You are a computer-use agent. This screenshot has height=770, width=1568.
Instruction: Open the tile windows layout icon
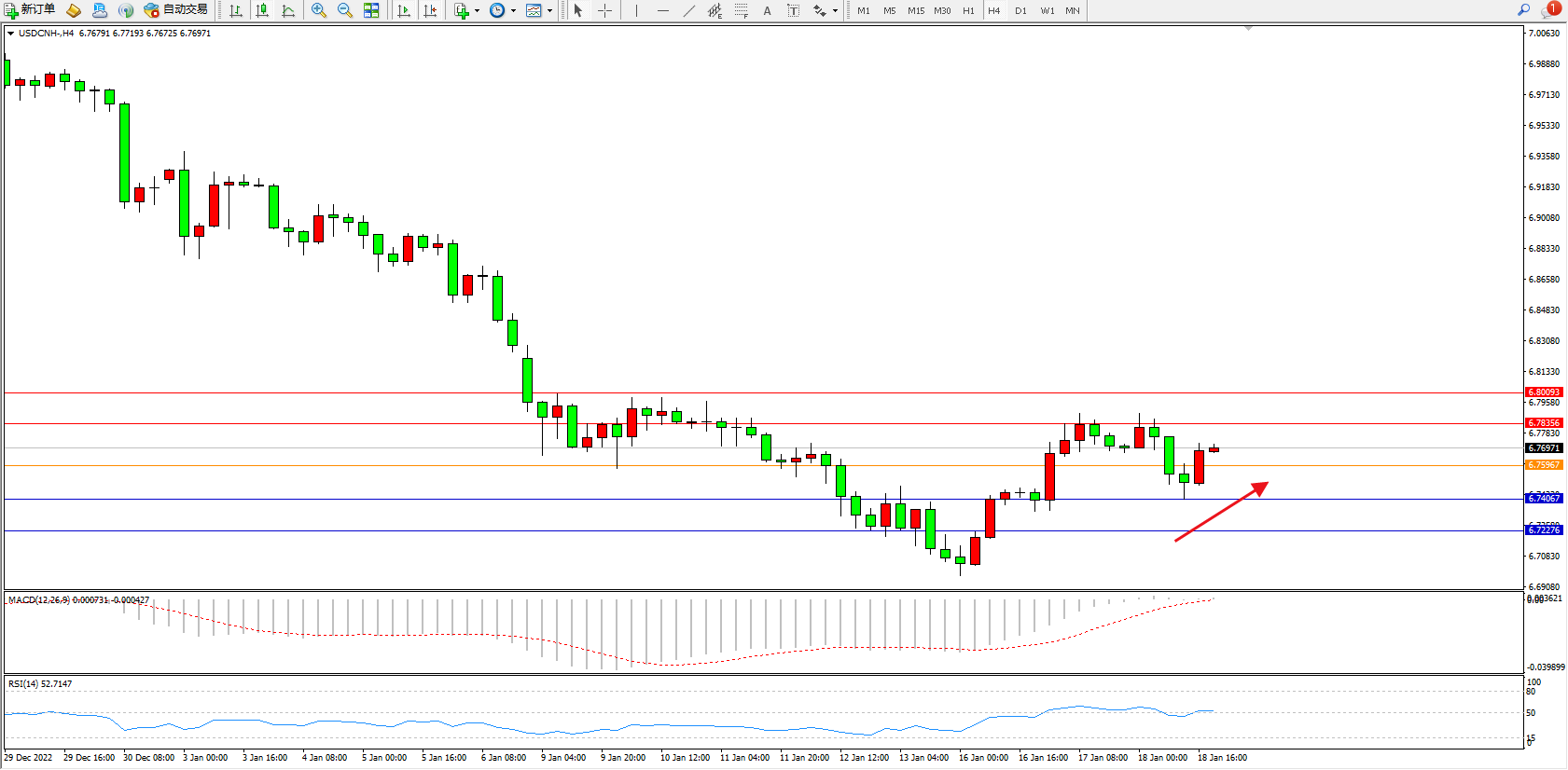tap(371, 10)
